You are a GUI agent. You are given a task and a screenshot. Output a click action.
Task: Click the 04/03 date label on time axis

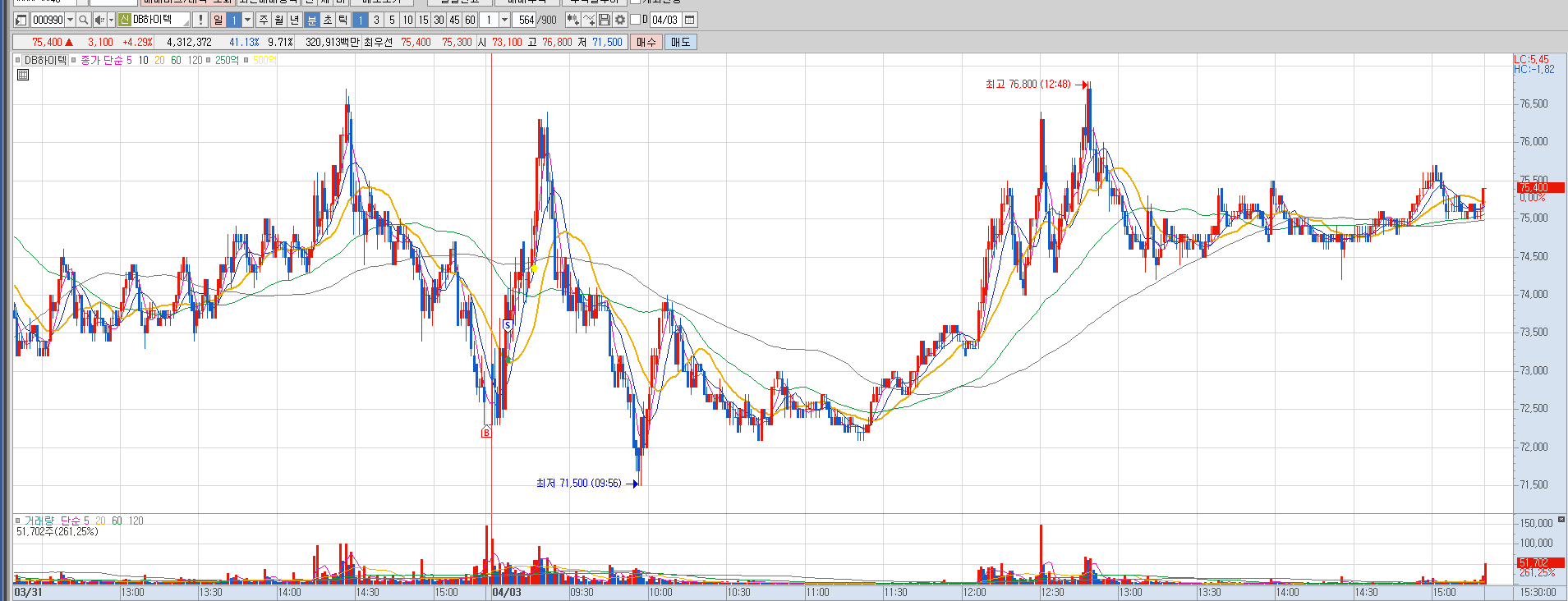point(507,592)
